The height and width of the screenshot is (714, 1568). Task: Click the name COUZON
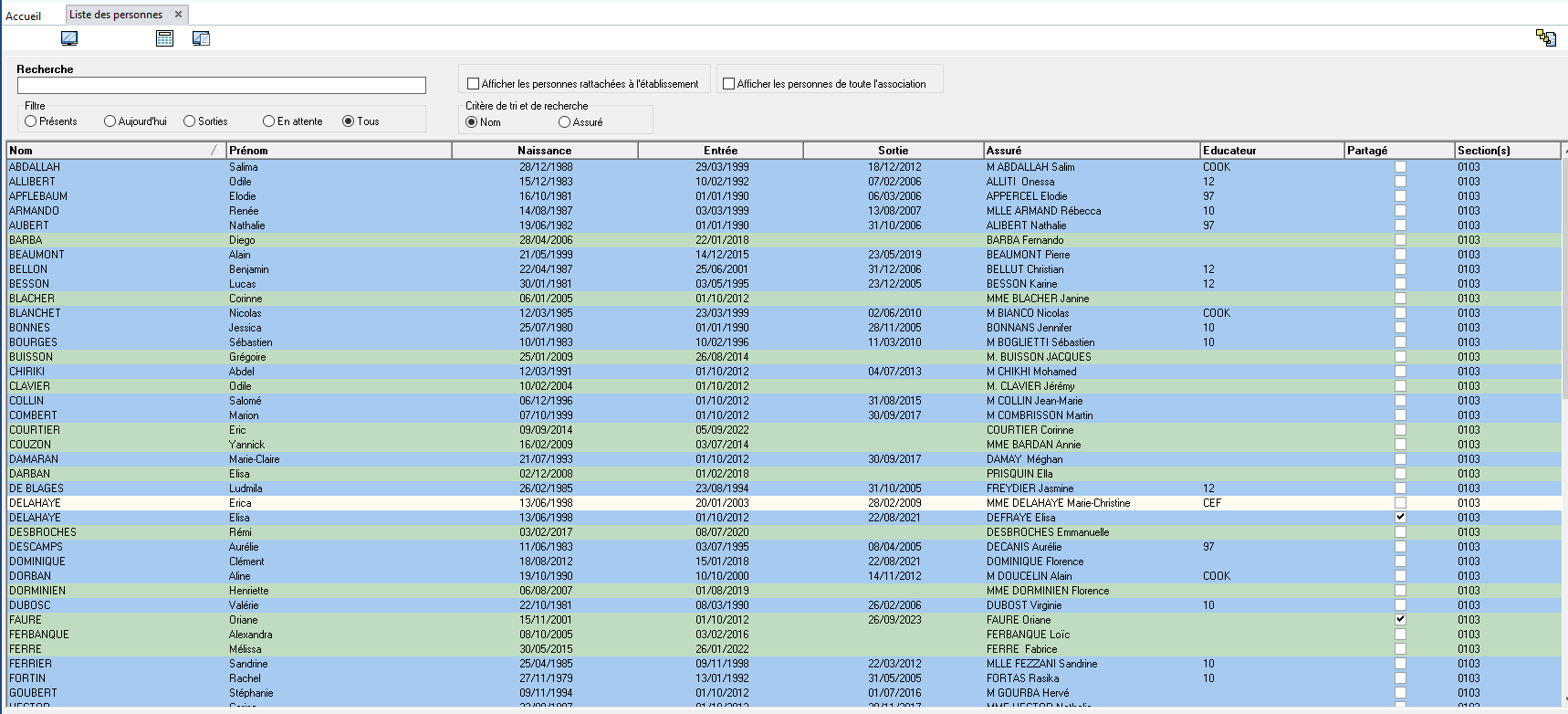pyautogui.click(x=30, y=445)
